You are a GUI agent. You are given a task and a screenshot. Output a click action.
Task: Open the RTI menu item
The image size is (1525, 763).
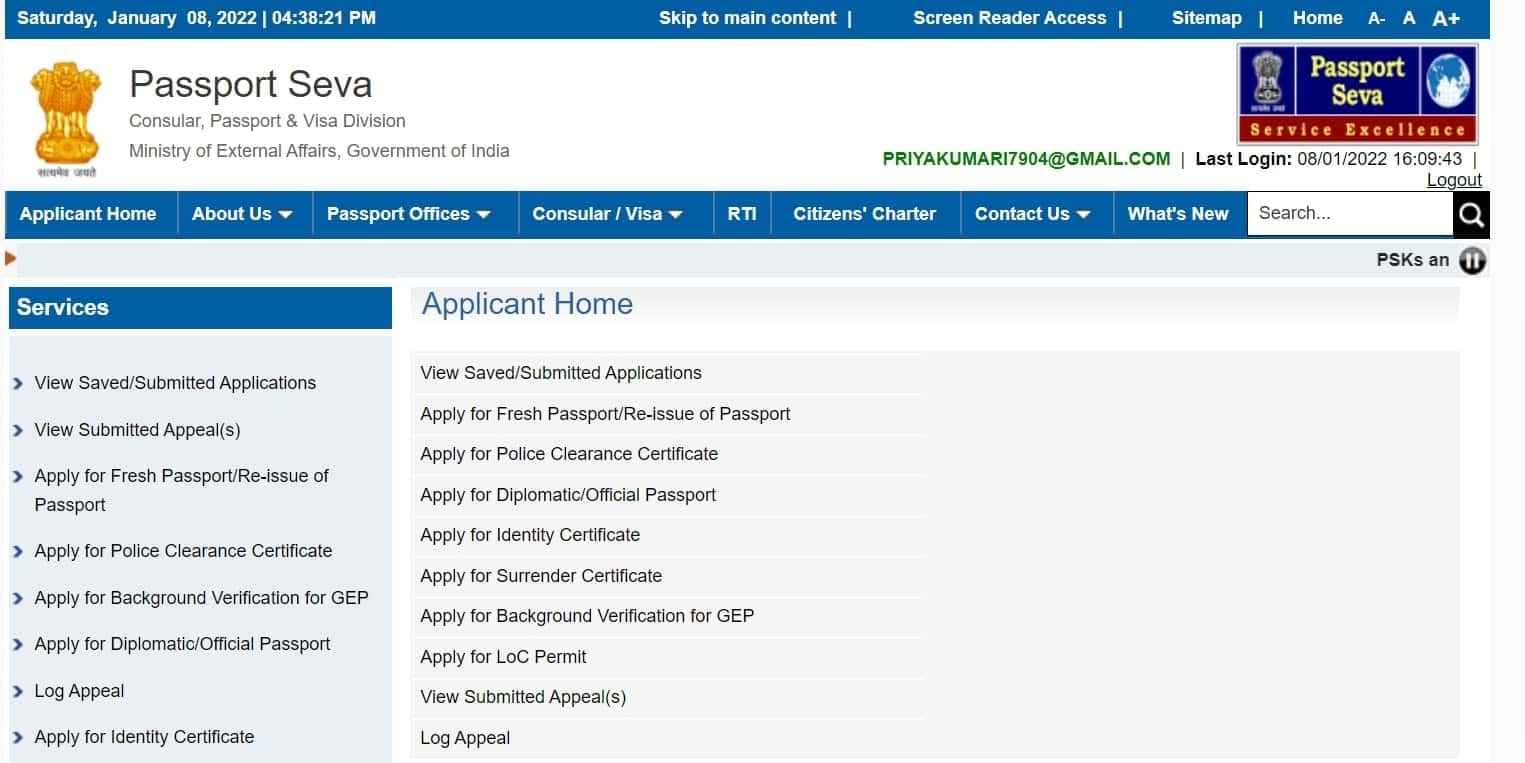[741, 214]
